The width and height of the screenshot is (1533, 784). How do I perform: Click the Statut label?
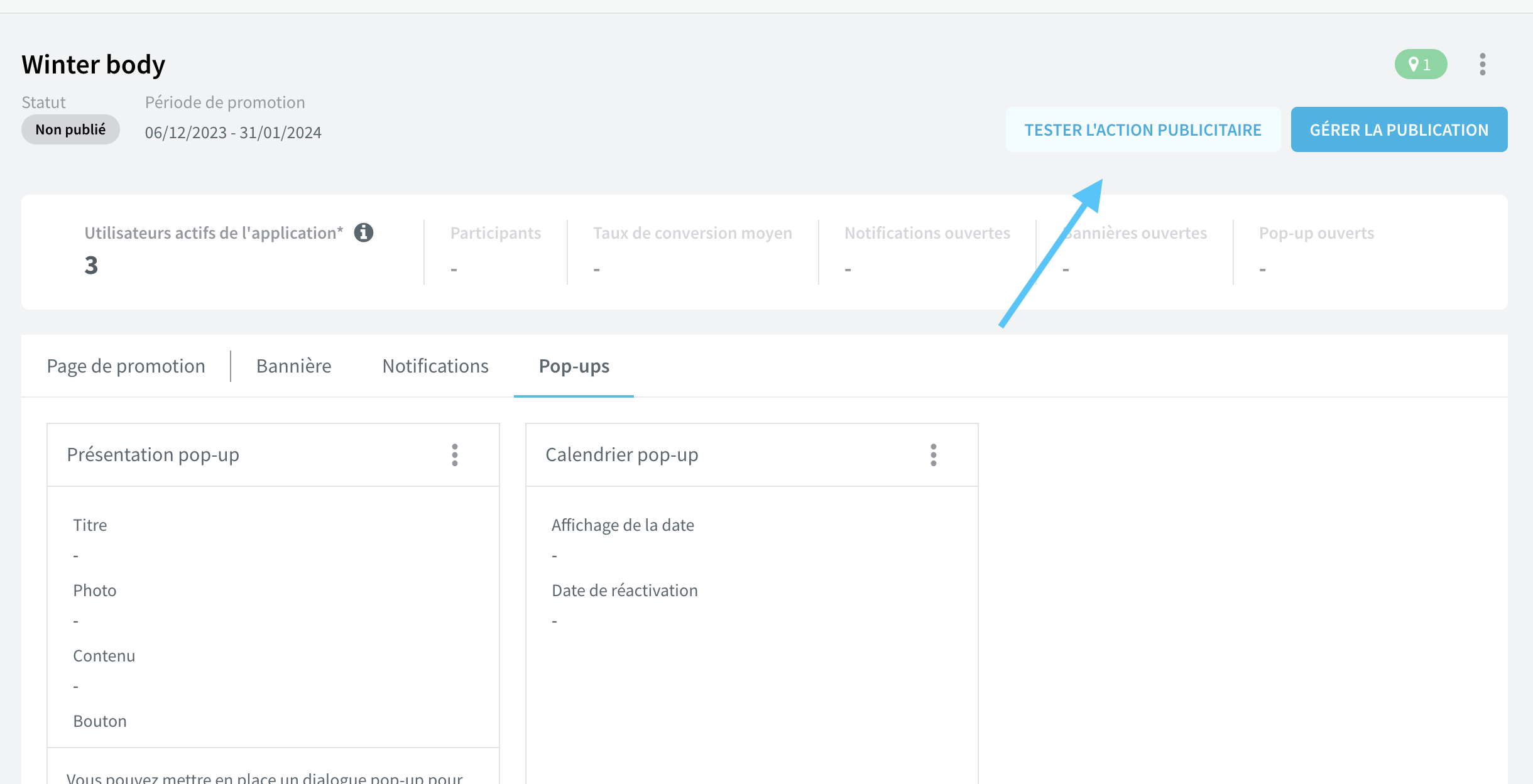pos(43,102)
